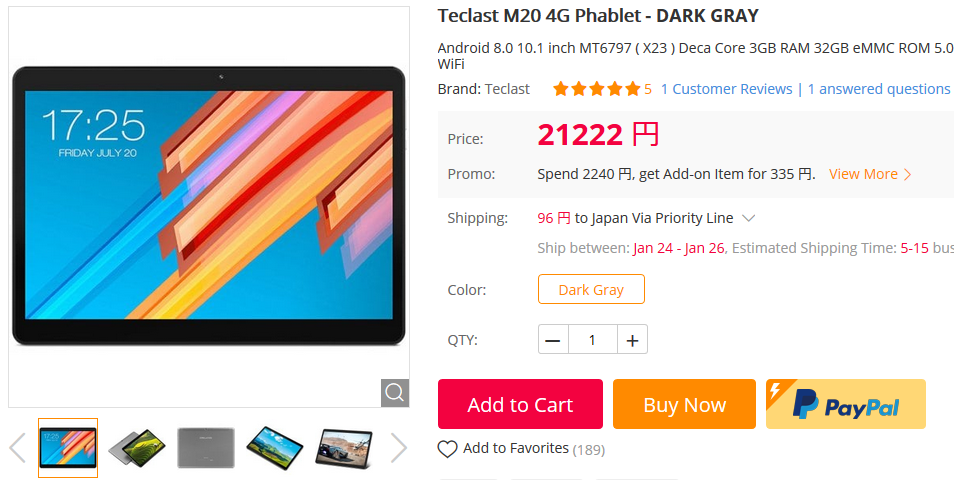Select the thumbnail showing racing car screen
Screen dimensions: 954x480
coord(344,448)
